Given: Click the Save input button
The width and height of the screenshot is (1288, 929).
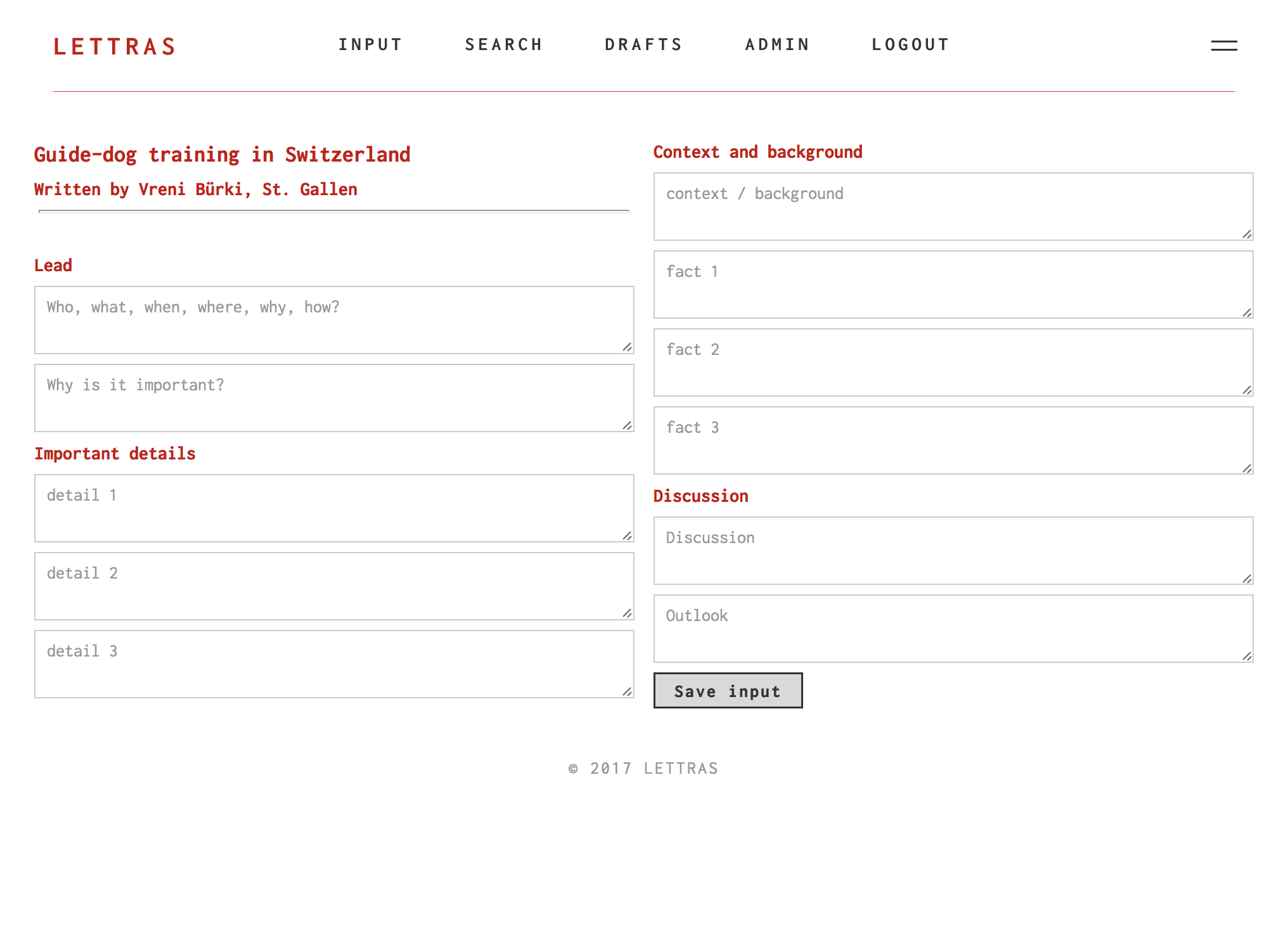Looking at the screenshot, I should click(728, 691).
